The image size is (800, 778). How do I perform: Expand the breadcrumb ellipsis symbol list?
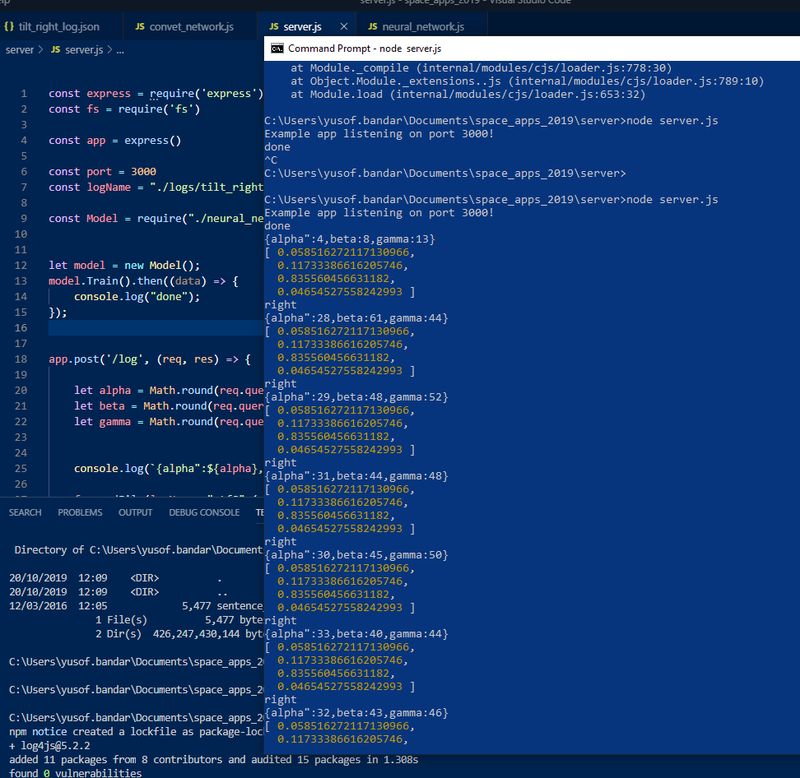(x=120, y=49)
